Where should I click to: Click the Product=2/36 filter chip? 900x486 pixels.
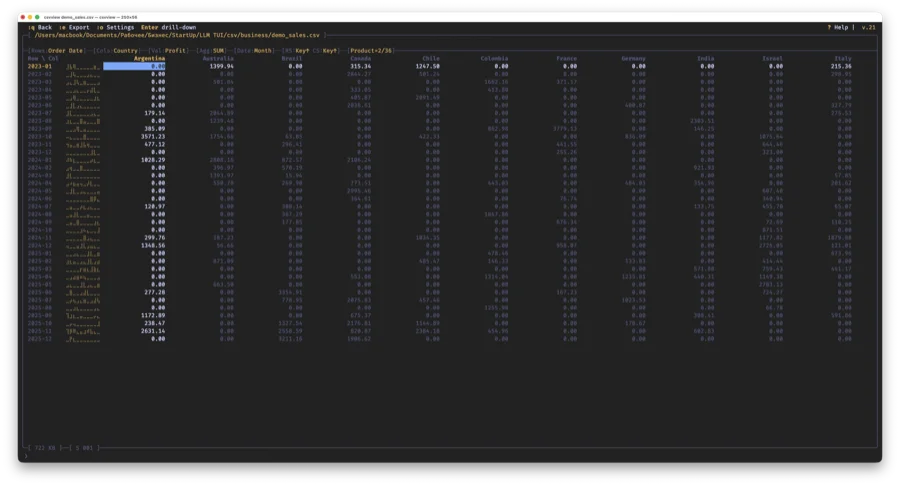(370, 50)
